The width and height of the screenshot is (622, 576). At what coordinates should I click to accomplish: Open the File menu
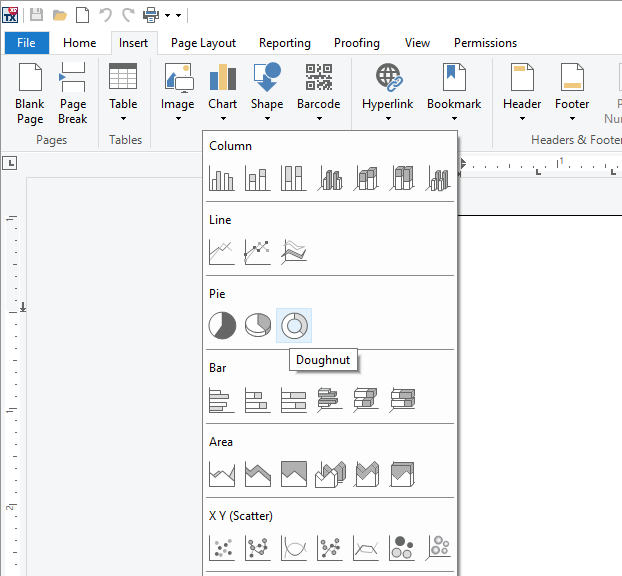click(x=27, y=43)
